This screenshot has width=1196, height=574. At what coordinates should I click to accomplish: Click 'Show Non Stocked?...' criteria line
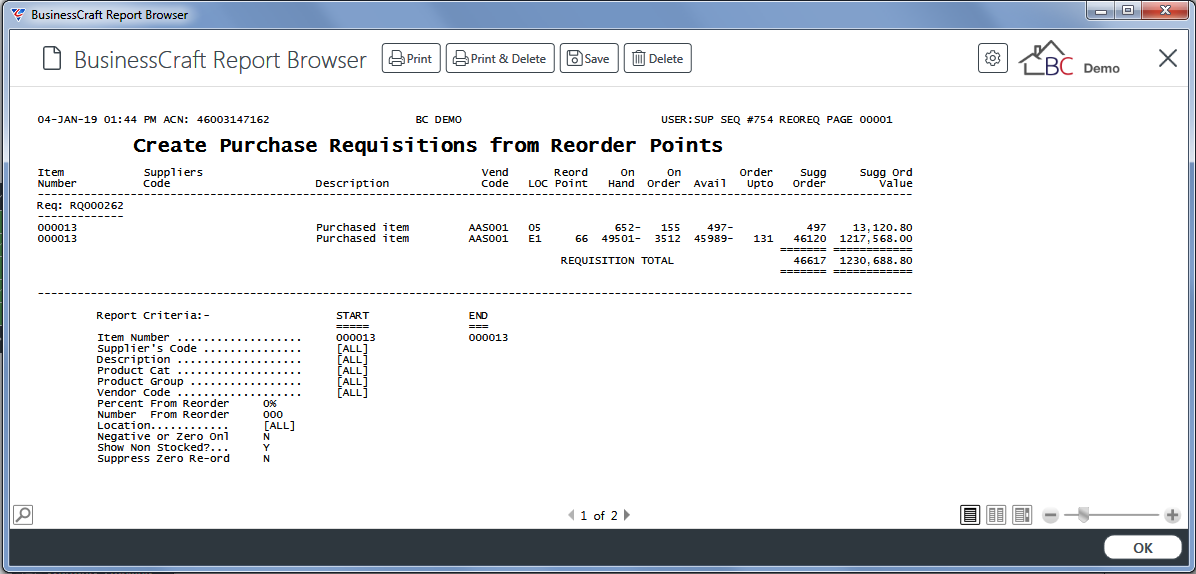[183, 447]
